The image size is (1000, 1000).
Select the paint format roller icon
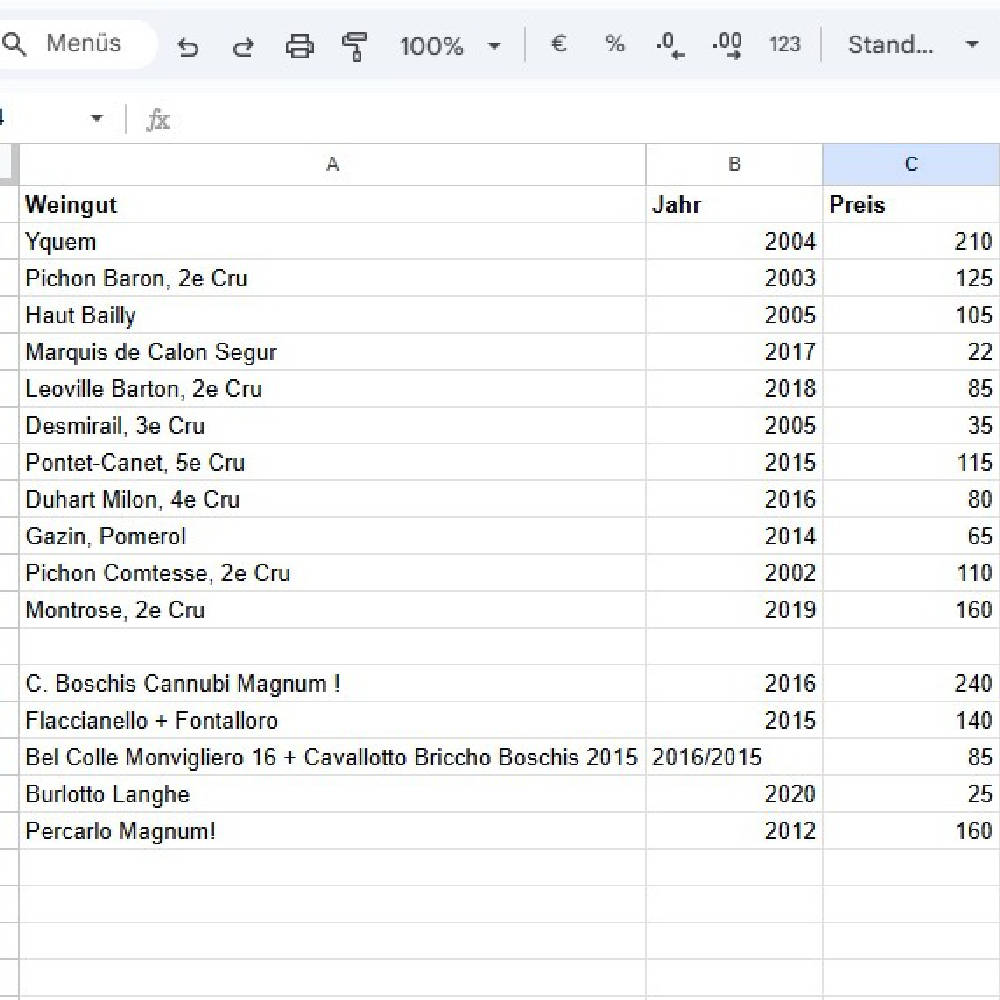click(354, 46)
